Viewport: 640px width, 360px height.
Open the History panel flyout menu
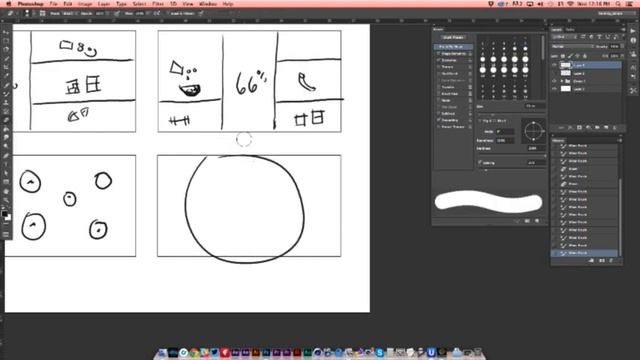point(620,140)
